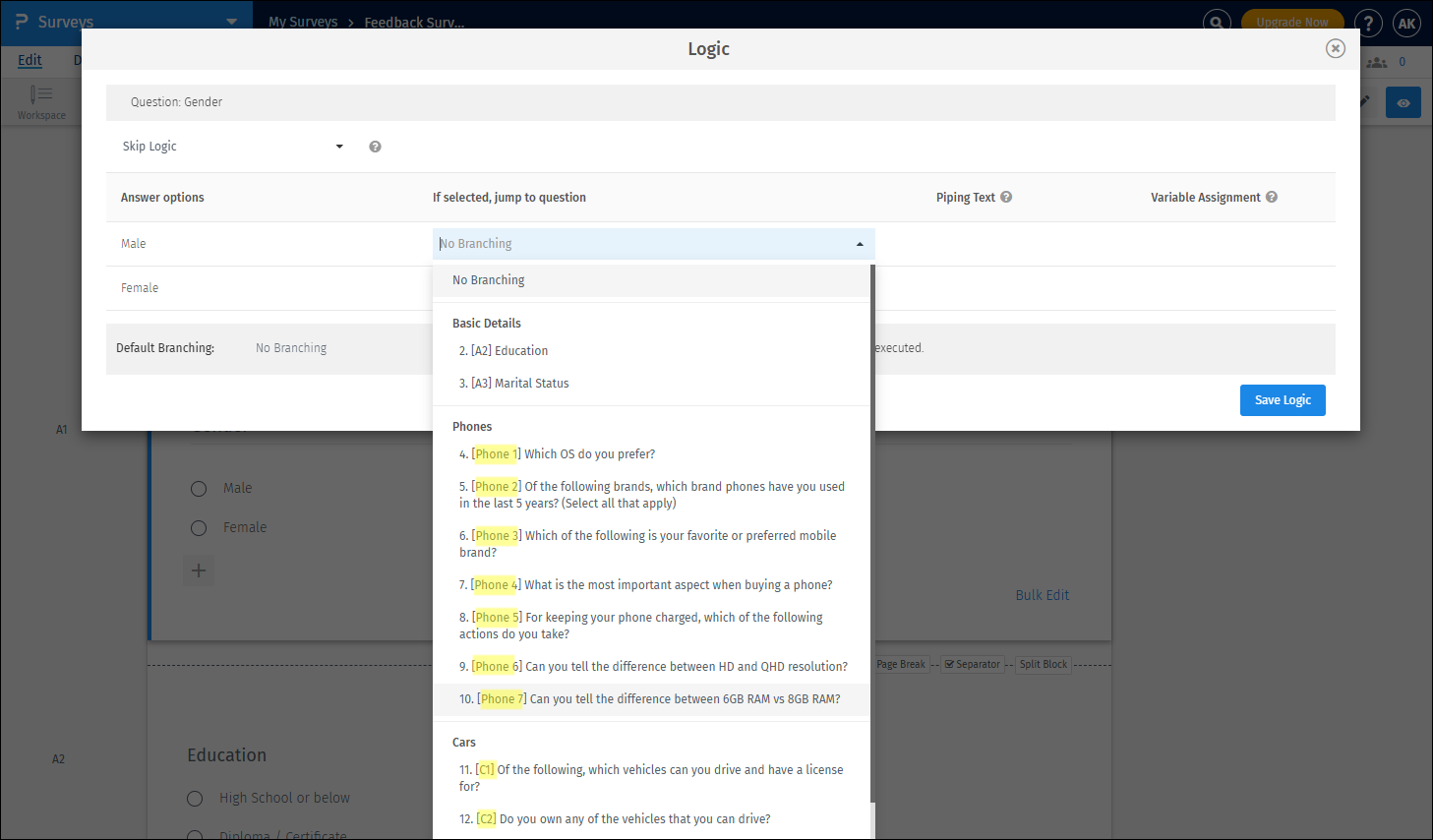
Task: Navigate to My Surveys breadcrumb
Action: click(x=303, y=22)
